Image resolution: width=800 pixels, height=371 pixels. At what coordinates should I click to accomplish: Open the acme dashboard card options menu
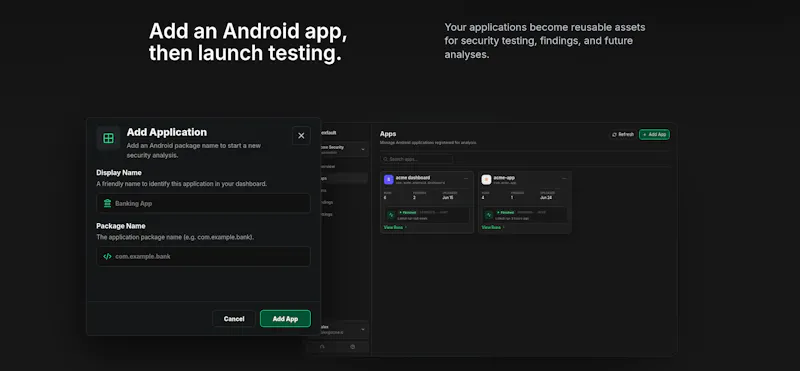pos(466,179)
